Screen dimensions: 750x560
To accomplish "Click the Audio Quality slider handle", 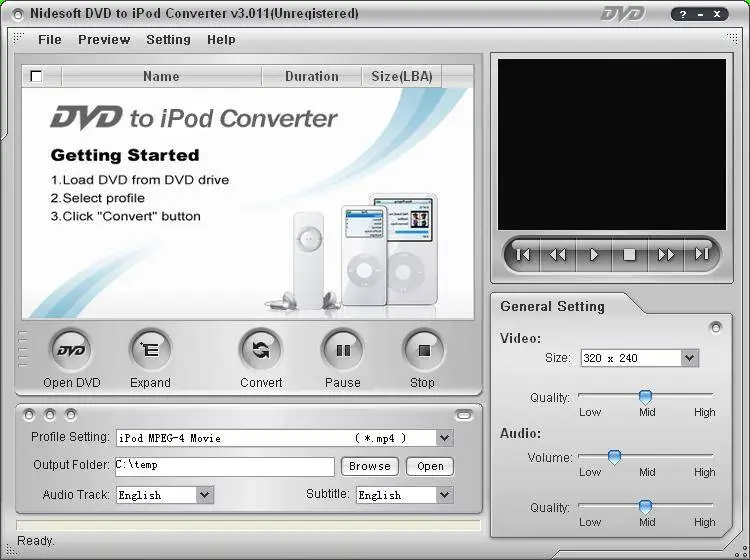I will click(x=645, y=506).
